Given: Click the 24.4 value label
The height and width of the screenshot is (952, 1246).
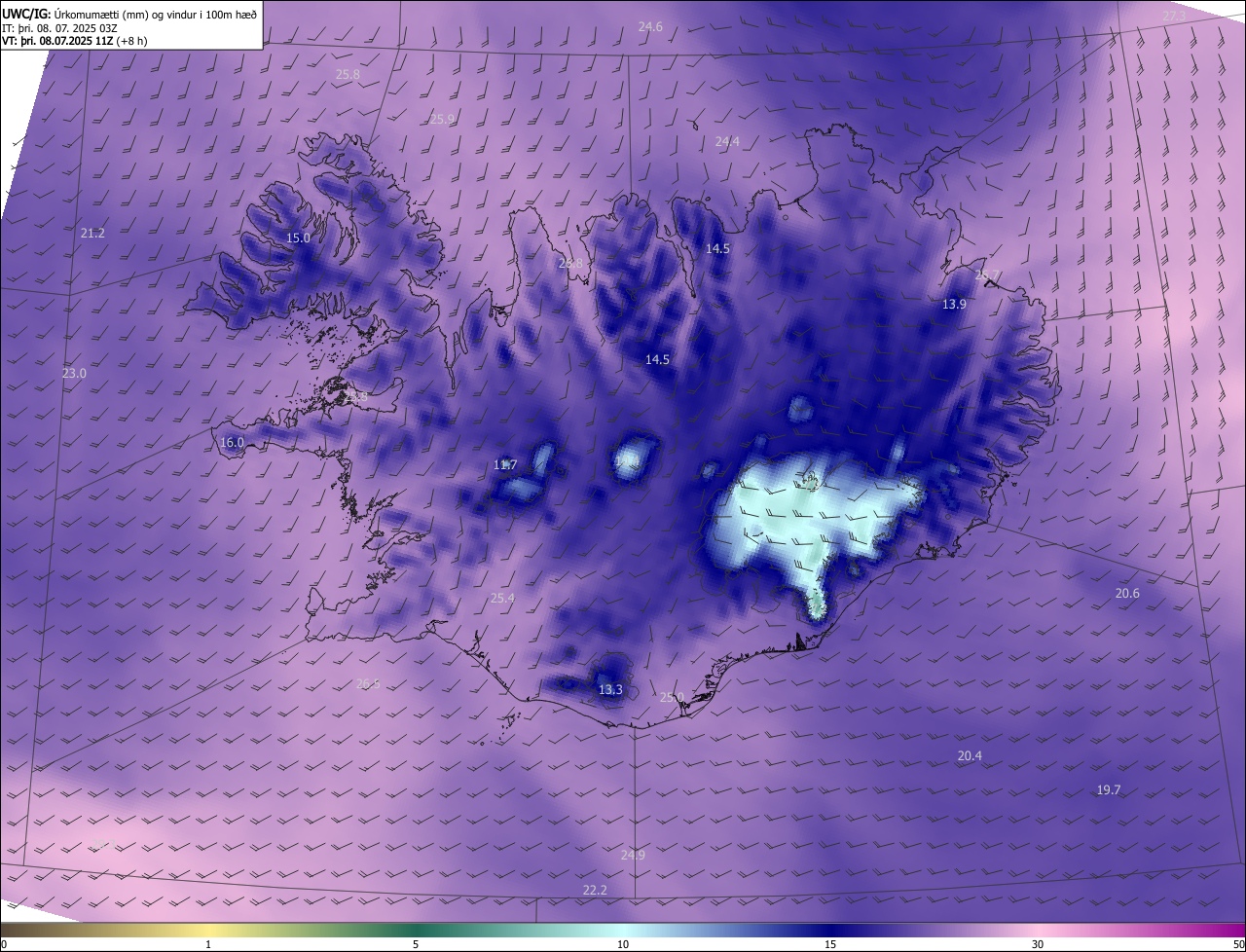Looking at the screenshot, I should click(727, 141).
